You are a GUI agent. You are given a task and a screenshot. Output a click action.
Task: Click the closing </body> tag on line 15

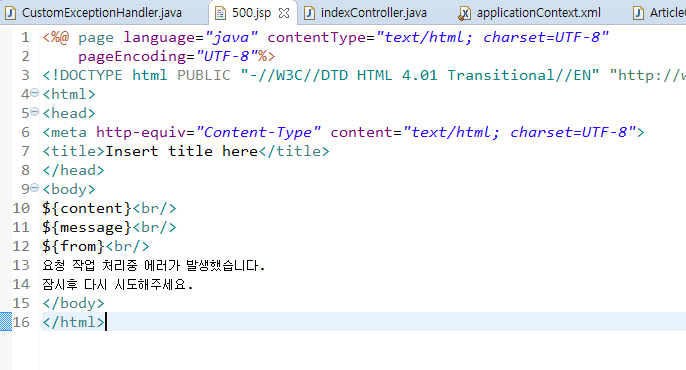pyautogui.click(x=74, y=303)
